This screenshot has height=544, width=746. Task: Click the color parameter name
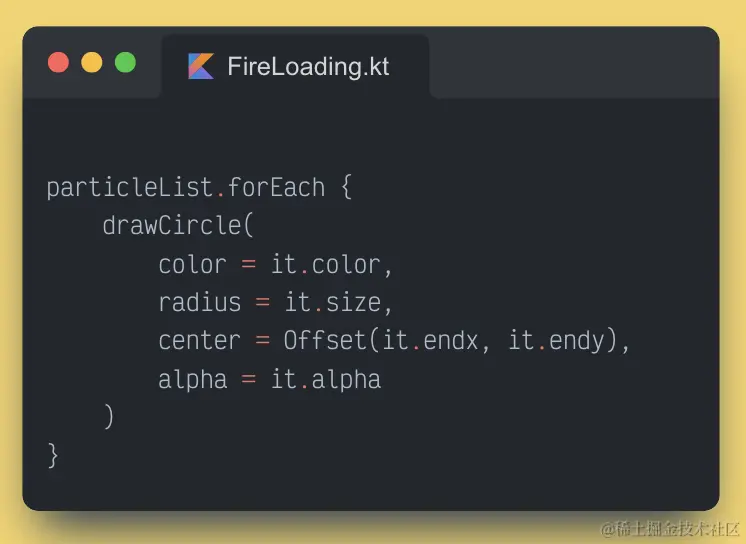coord(192,264)
